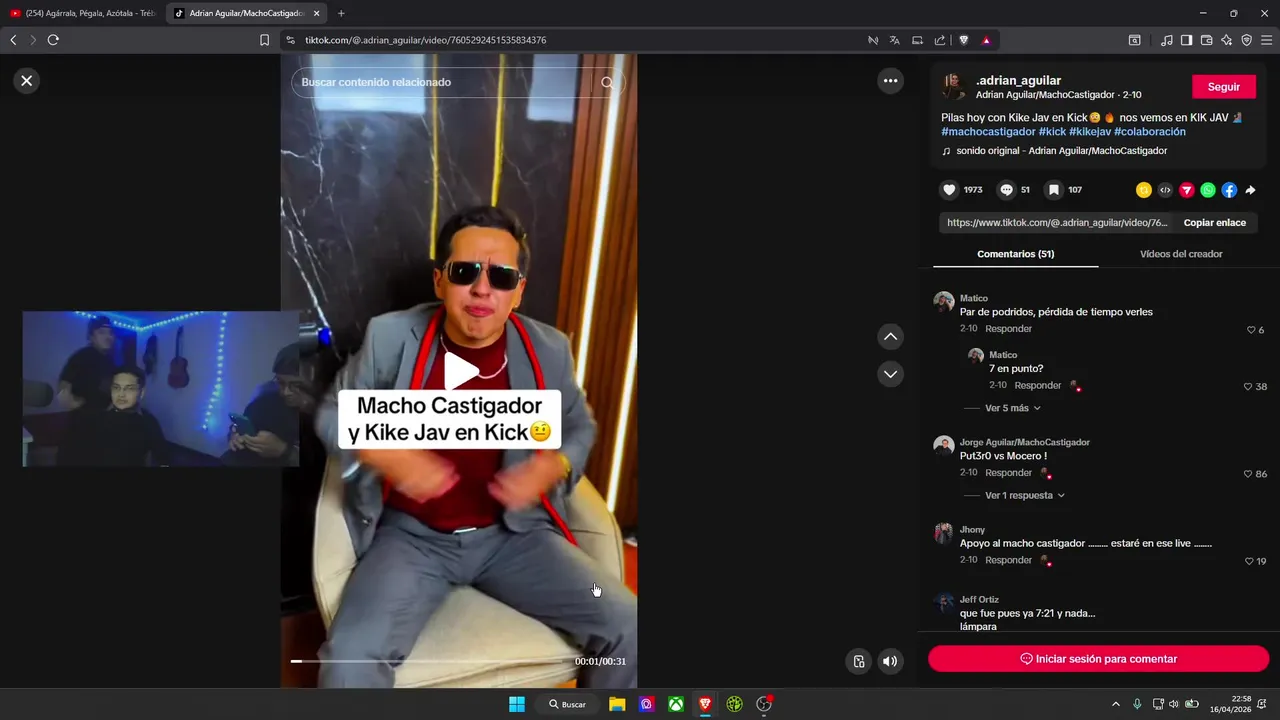Click the video URL text field
Viewport: 1280px width, 720px height.
1057,223
